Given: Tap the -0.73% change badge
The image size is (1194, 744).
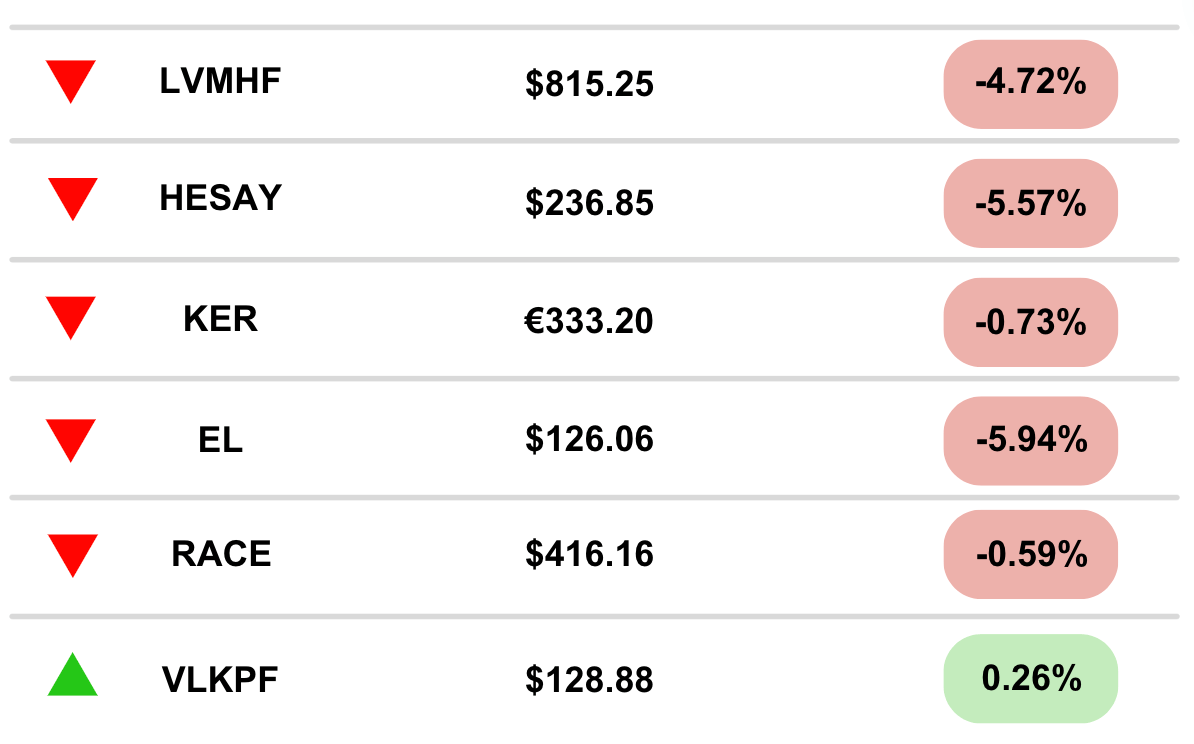Looking at the screenshot, I should click(1030, 322).
